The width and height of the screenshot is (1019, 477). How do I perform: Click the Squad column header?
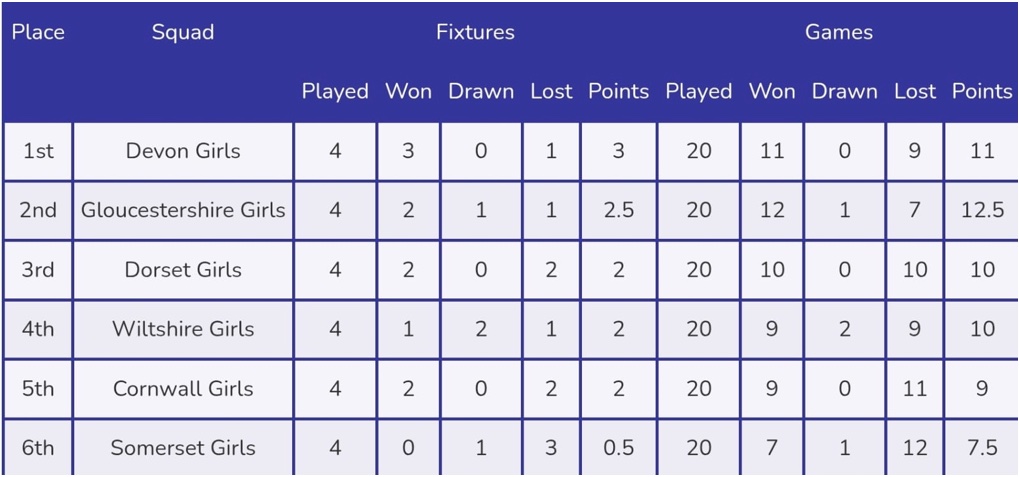click(x=183, y=32)
